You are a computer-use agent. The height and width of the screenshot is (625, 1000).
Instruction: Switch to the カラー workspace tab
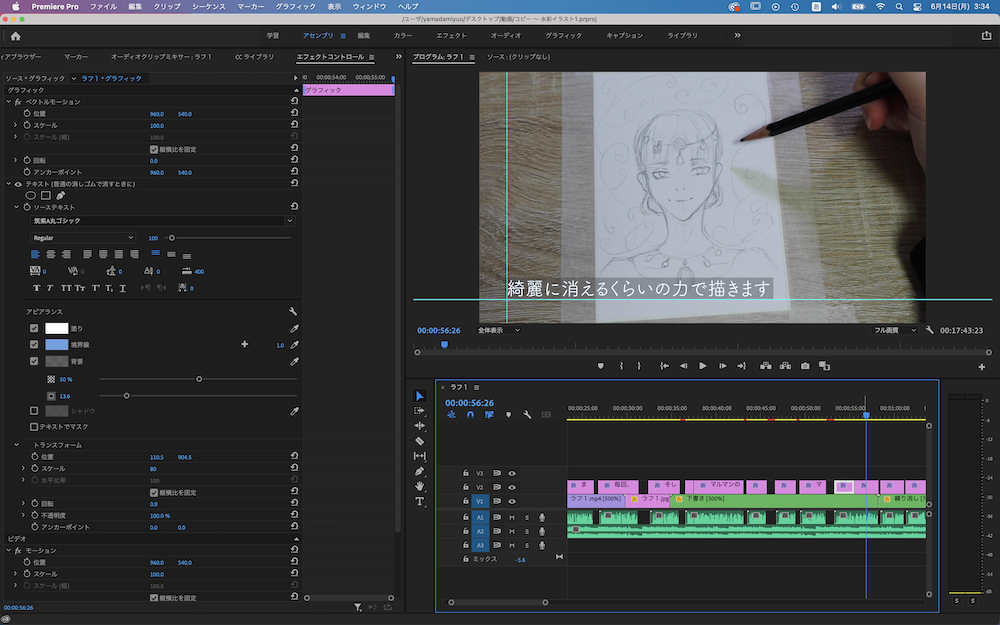pyautogui.click(x=403, y=35)
